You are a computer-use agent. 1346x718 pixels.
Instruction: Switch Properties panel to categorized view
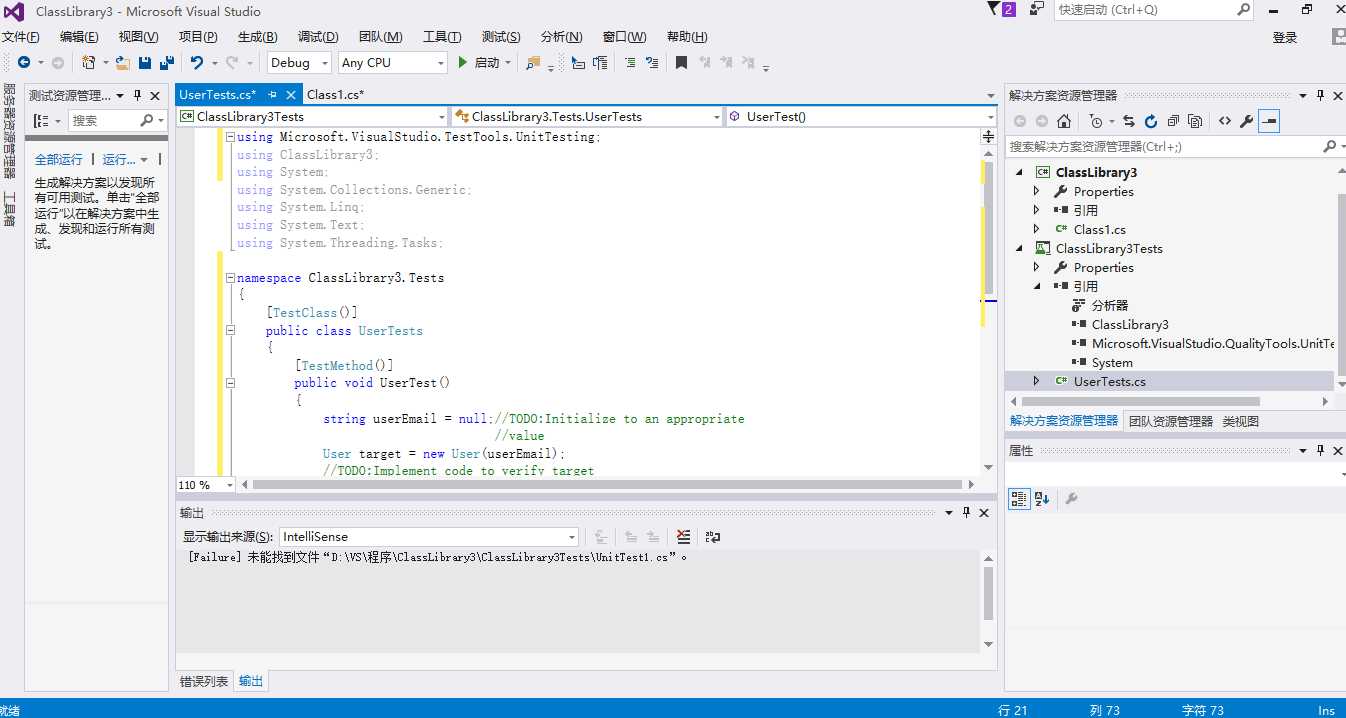click(x=1019, y=499)
